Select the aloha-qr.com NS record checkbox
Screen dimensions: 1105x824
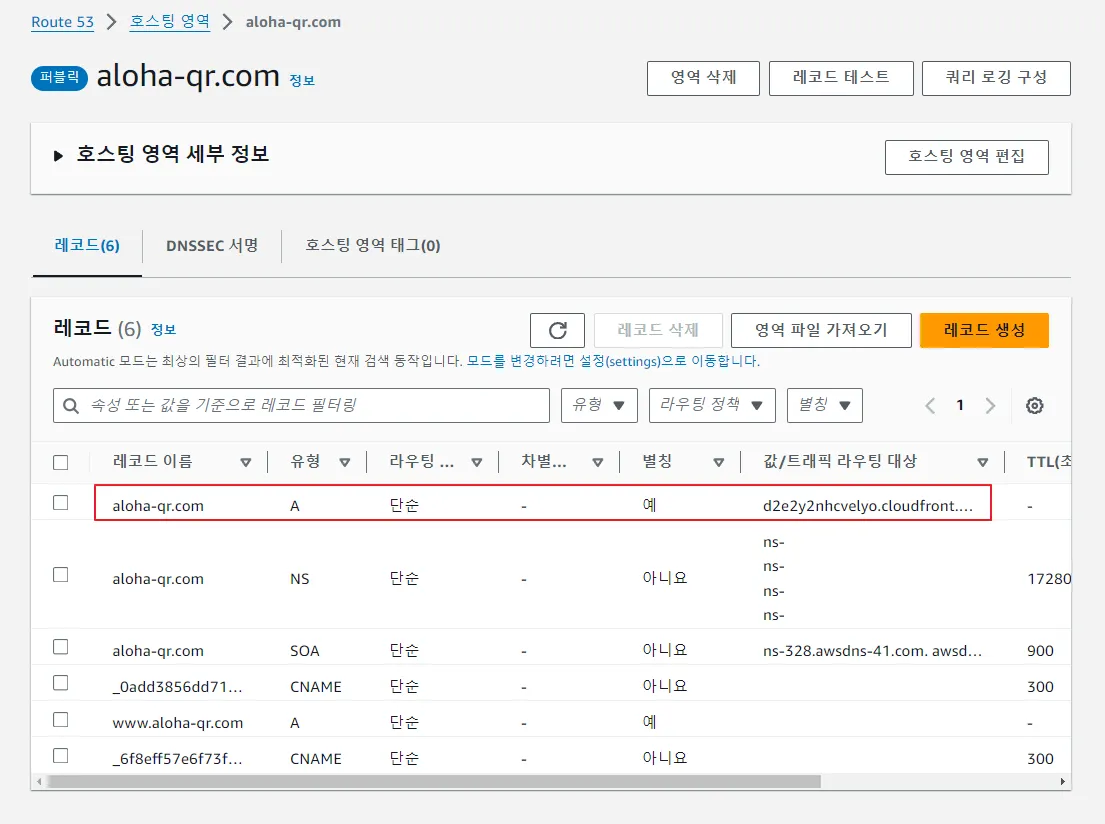pos(61,574)
